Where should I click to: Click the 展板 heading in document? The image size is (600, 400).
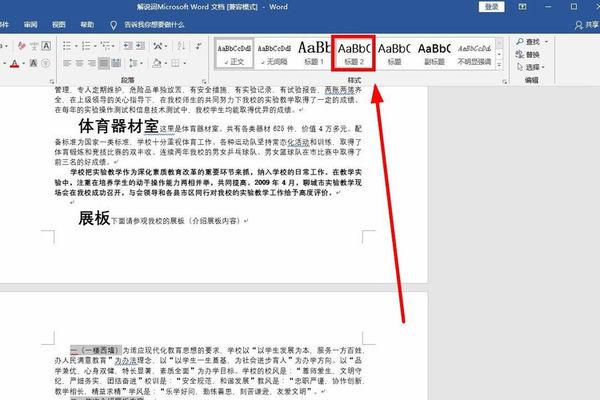(x=94, y=218)
